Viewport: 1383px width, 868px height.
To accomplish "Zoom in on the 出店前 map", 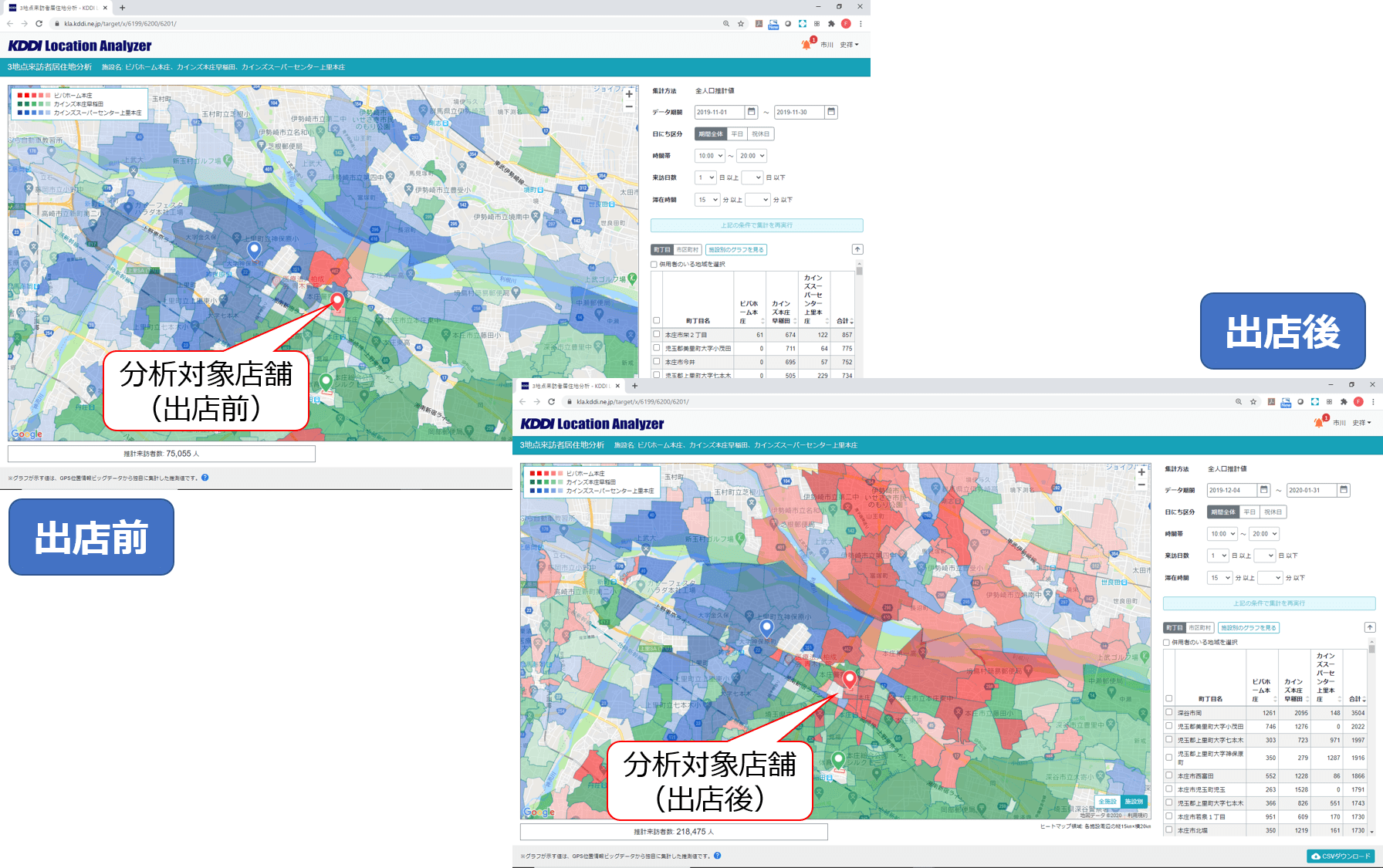I will click(629, 94).
